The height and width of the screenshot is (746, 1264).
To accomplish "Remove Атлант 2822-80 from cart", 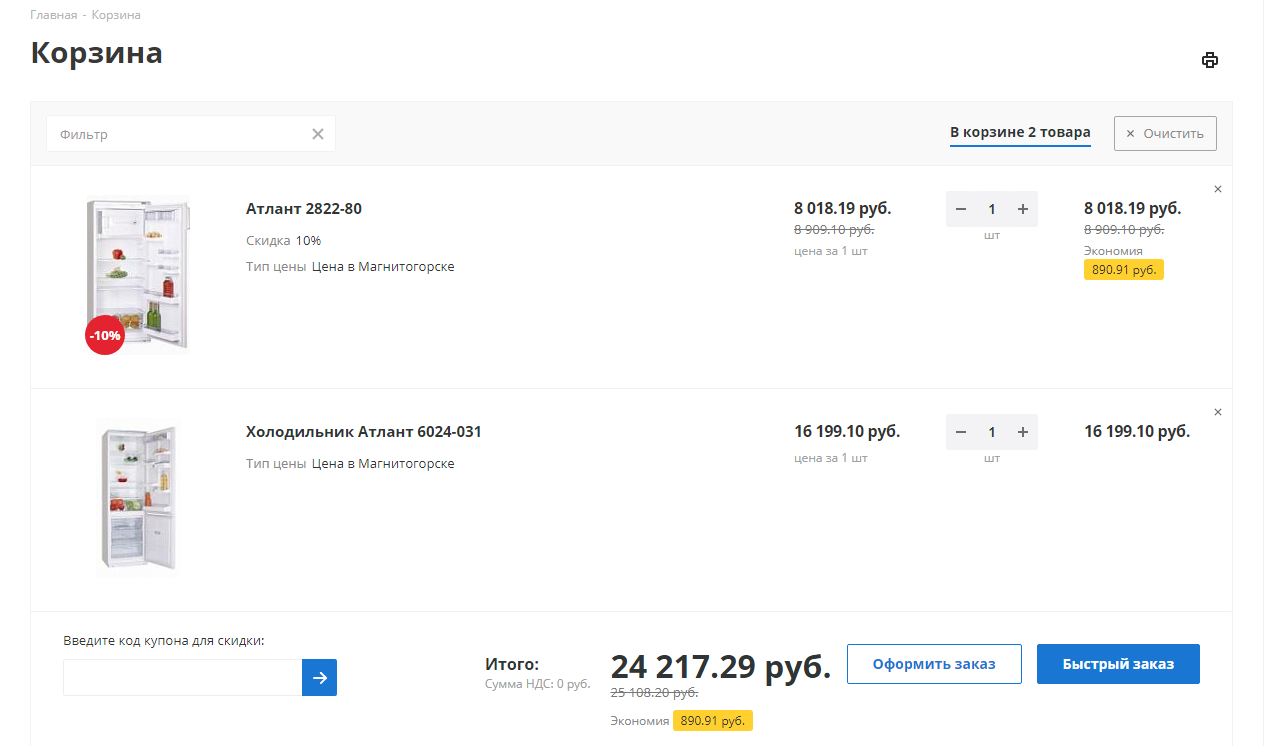I will click(x=1217, y=189).
